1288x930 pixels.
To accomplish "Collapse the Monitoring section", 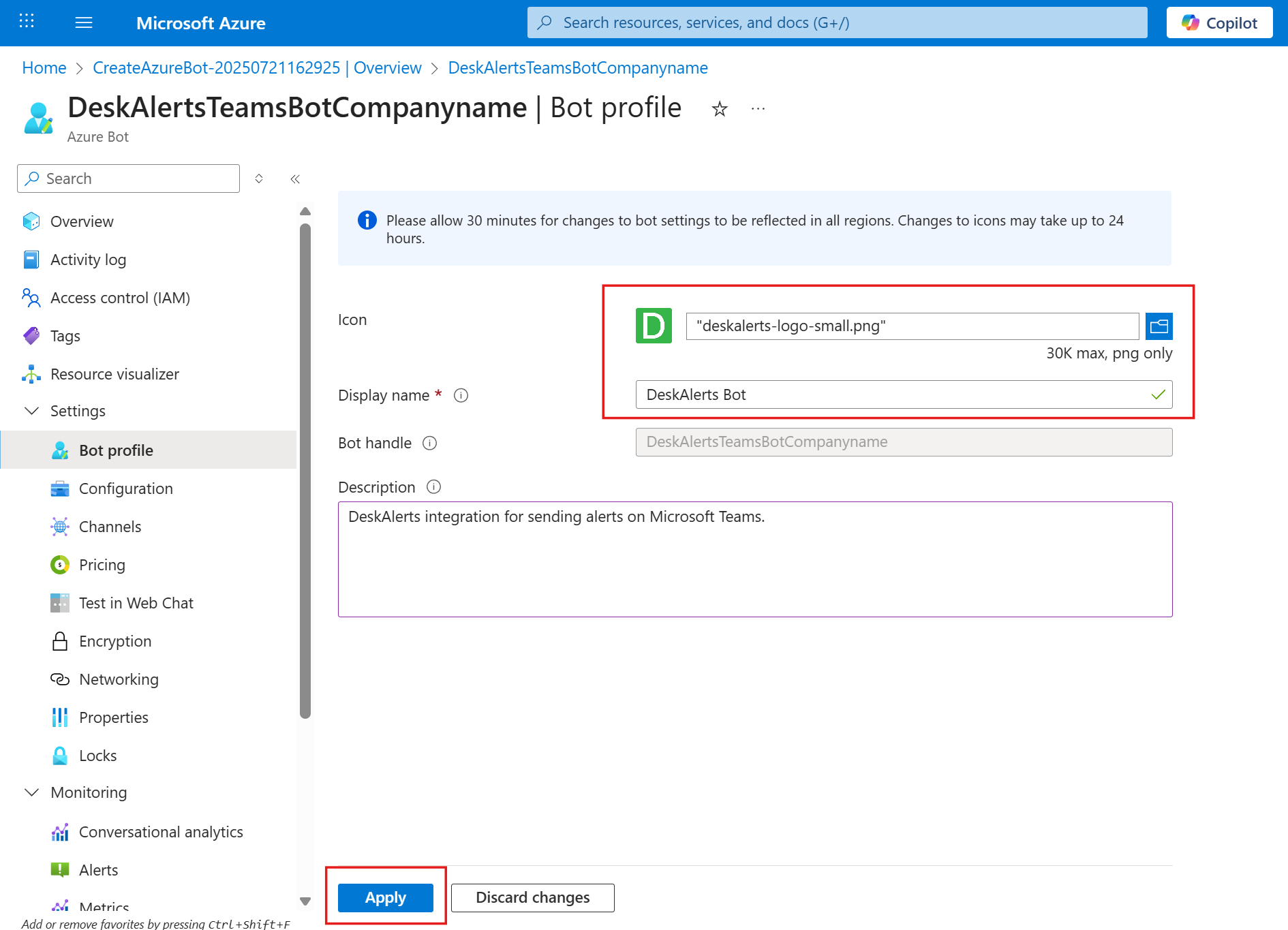I will click(31, 792).
